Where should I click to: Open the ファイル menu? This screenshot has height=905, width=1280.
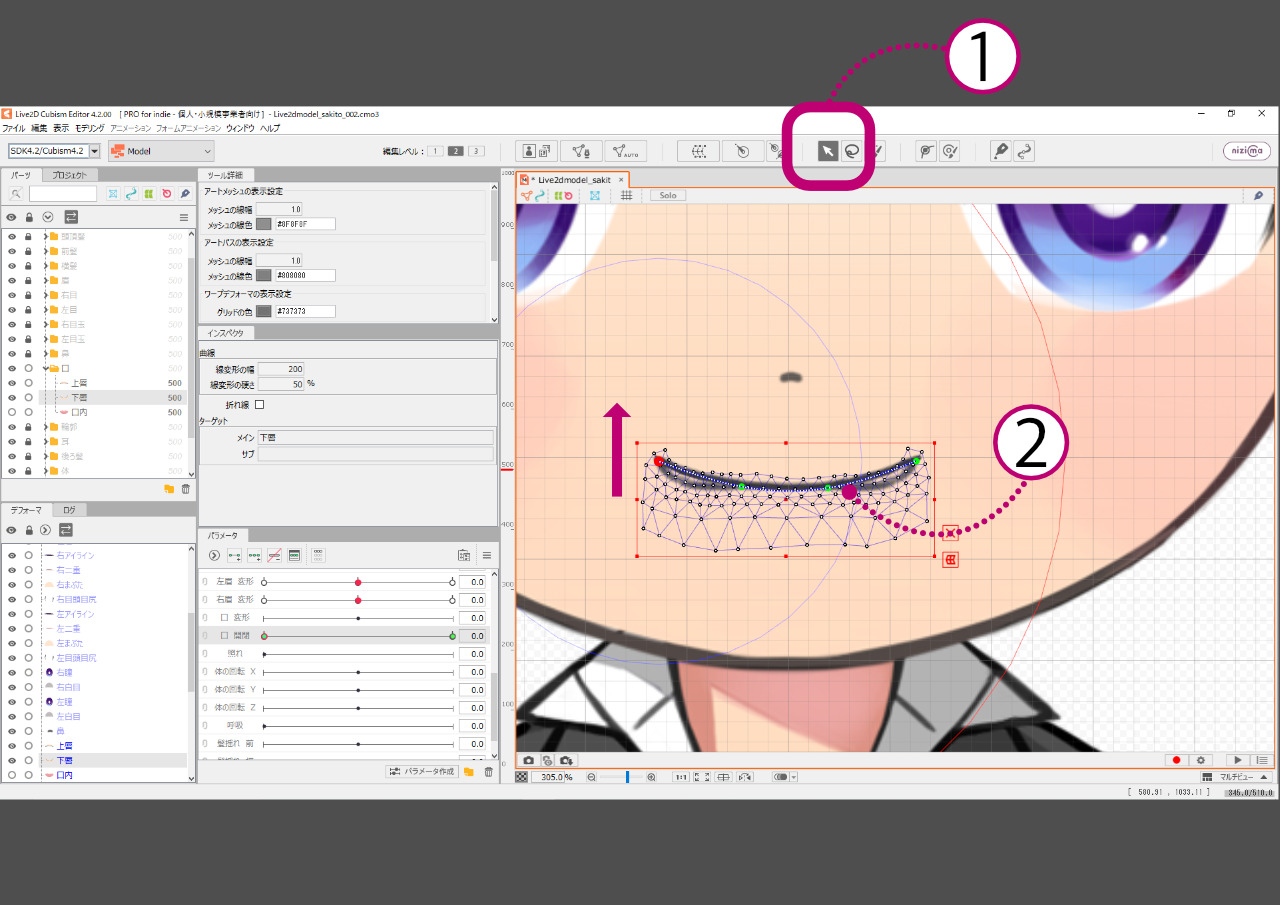point(14,129)
